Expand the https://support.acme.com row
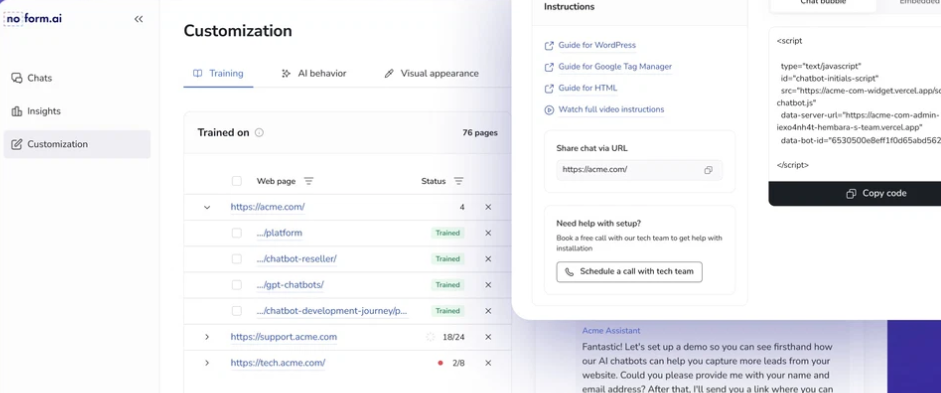This screenshot has width=941, height=393. (207, 337)
